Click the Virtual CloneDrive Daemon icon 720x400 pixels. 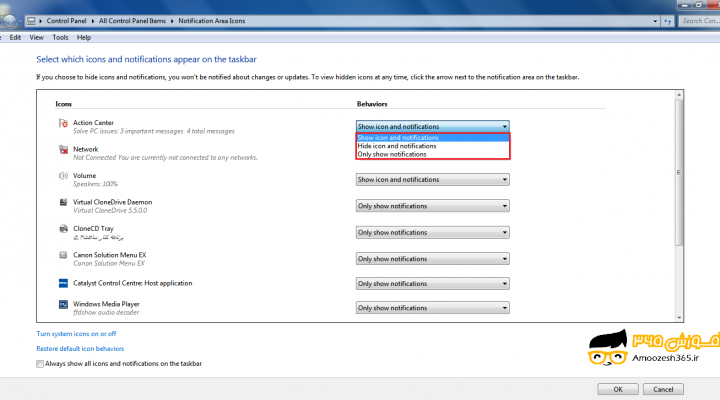coord(63,202)
